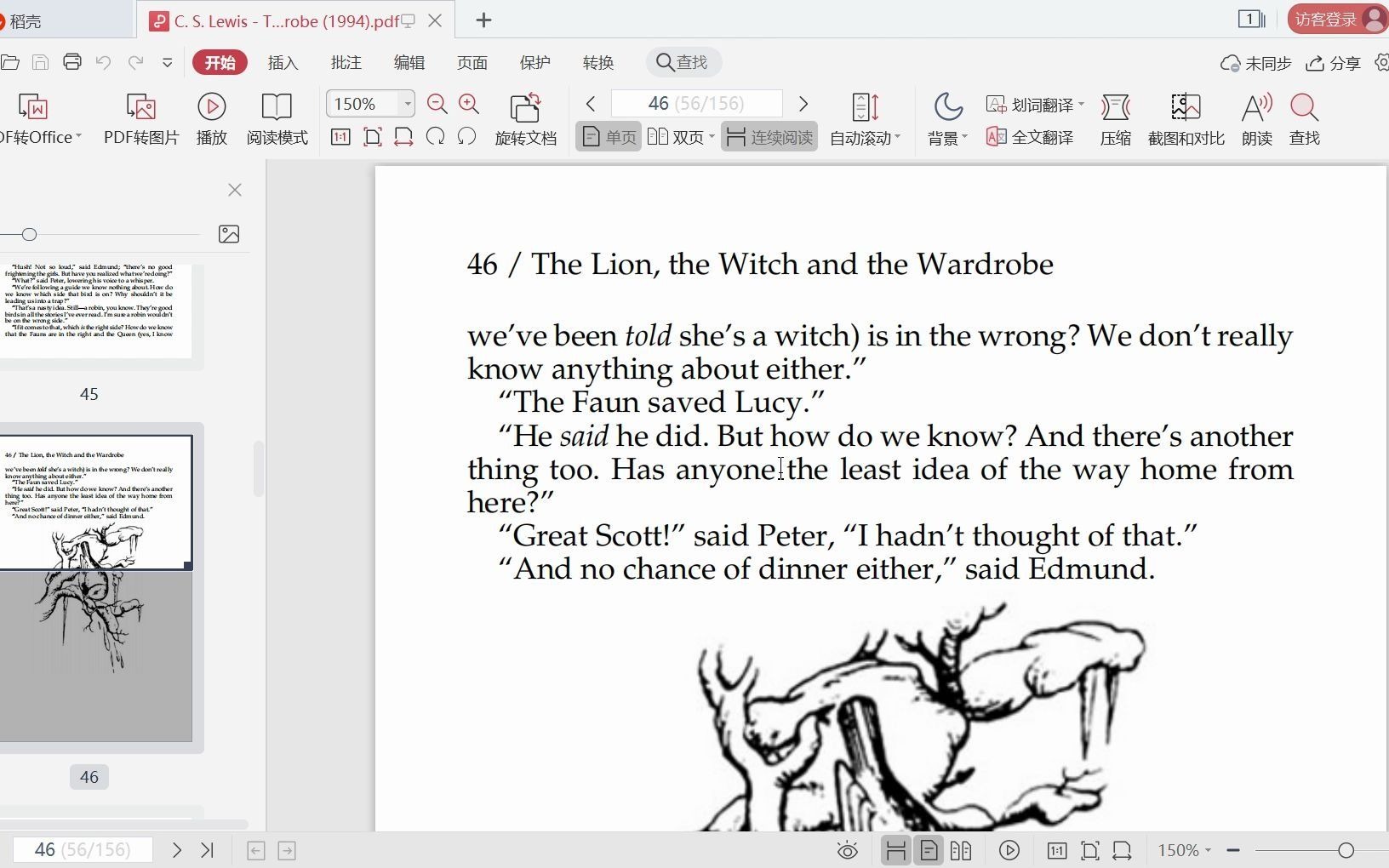
Task: Go to last page in status bar
Action: (208, 849)
